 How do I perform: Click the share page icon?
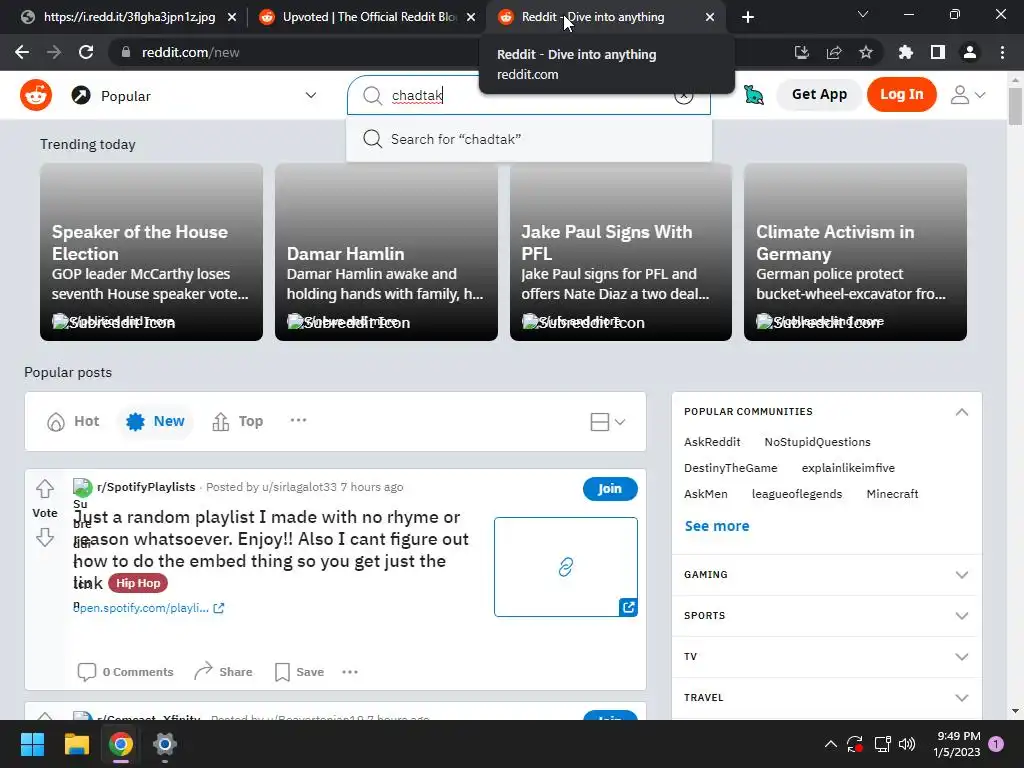click(833, 52)
